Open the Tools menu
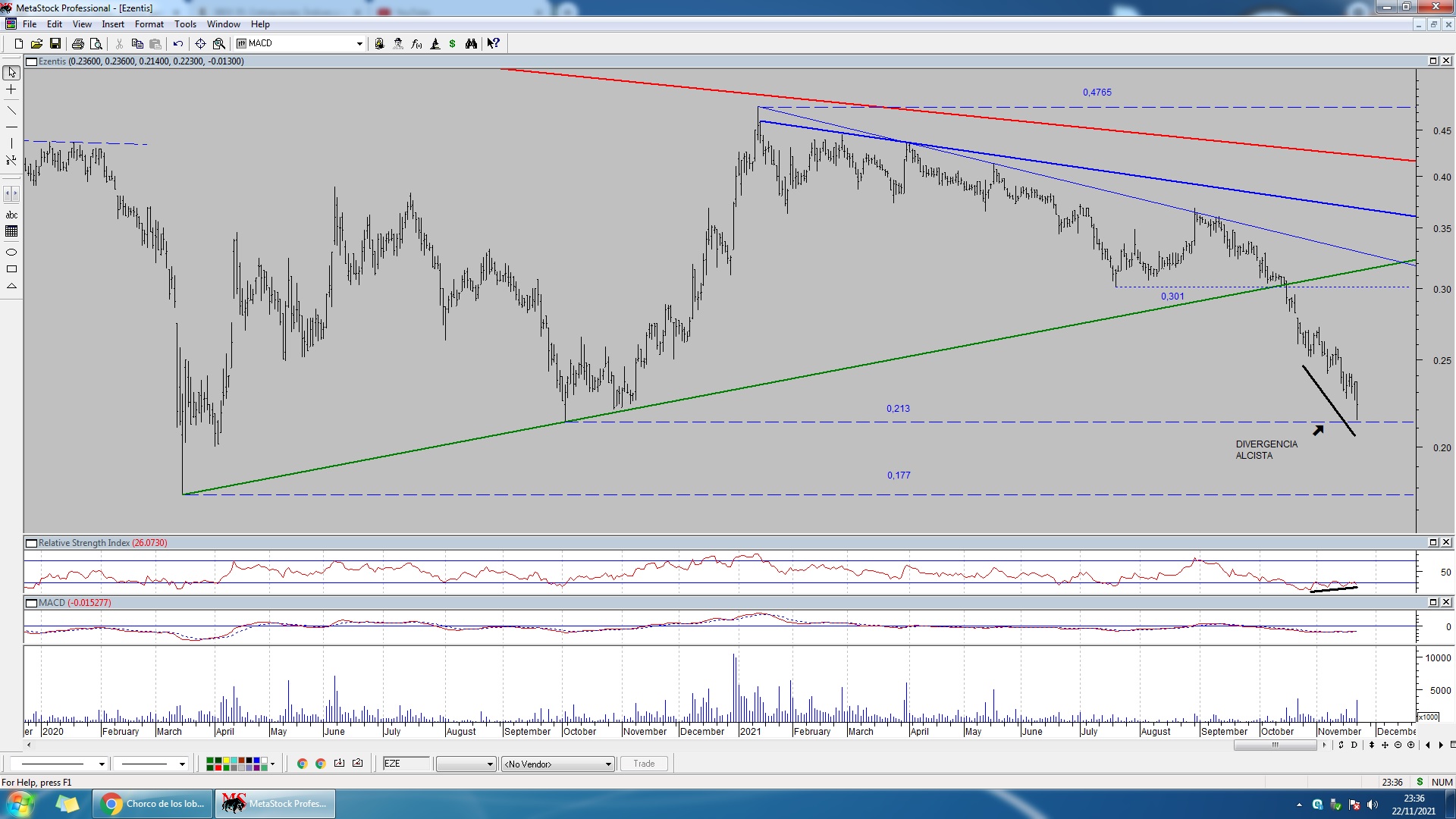The height and width of the screenshot is (819, 1456). pos(185,24)
